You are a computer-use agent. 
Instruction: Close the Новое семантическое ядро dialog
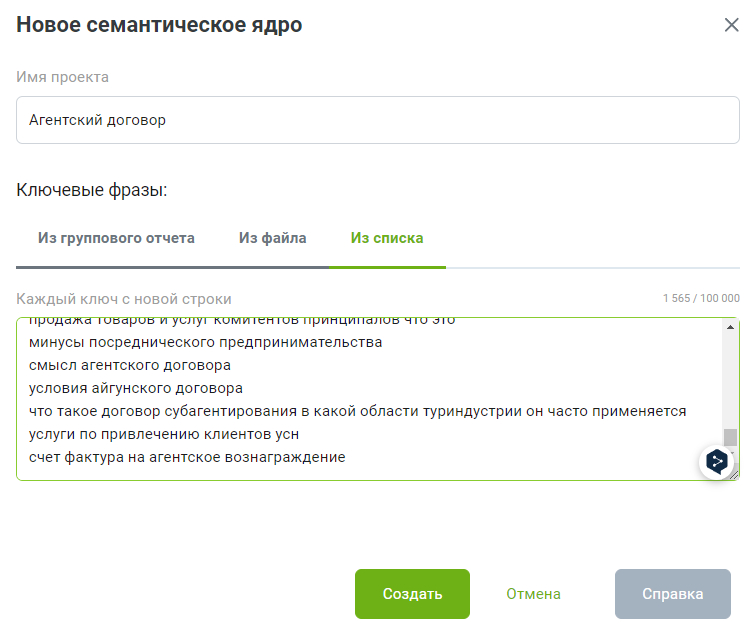click(x=731, y=25)
